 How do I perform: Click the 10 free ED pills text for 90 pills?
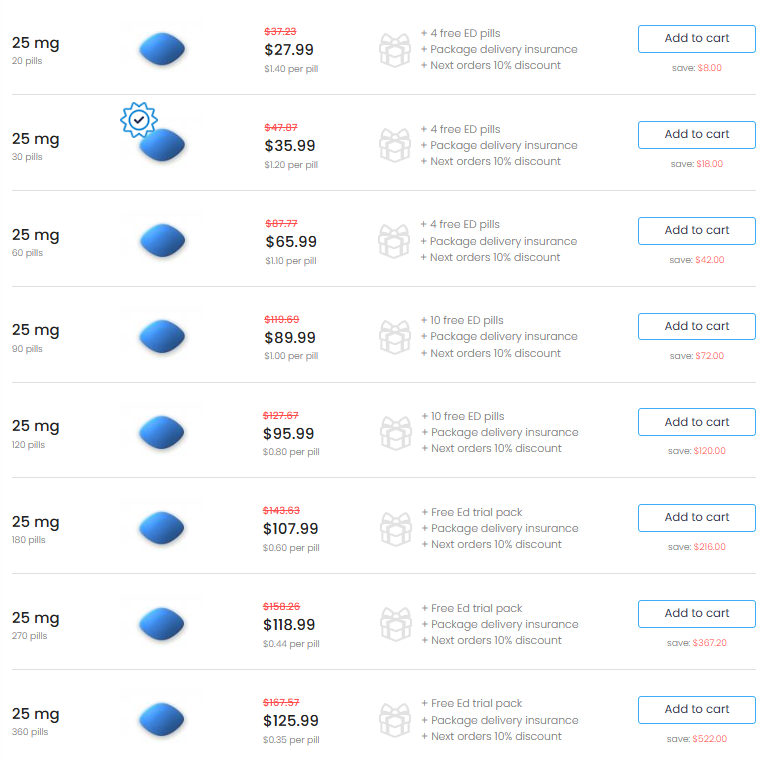[x=467, y=321]
